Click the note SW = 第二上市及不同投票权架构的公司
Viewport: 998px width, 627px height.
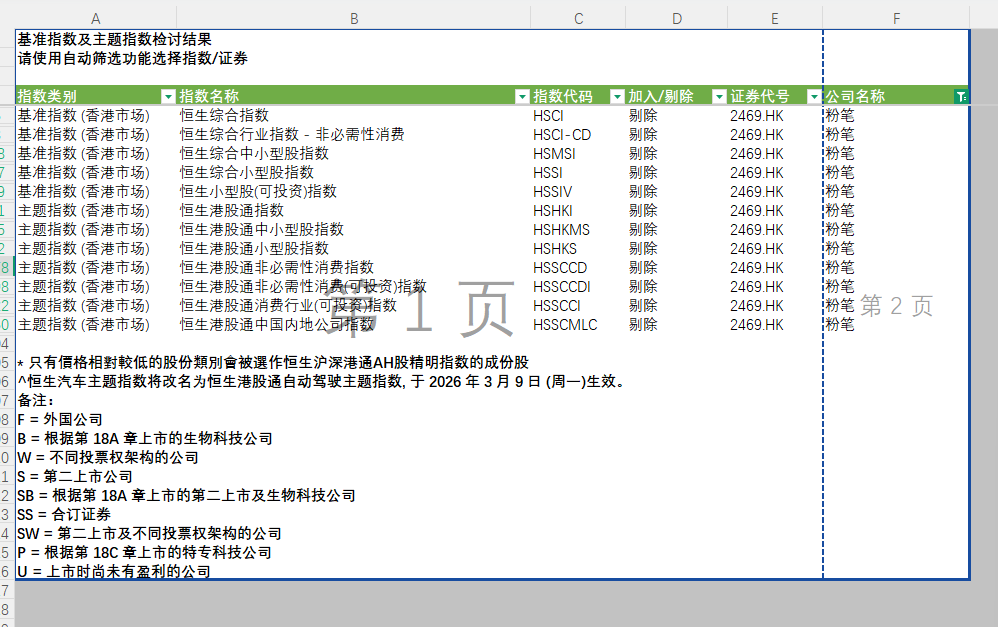tap(150, 534)
